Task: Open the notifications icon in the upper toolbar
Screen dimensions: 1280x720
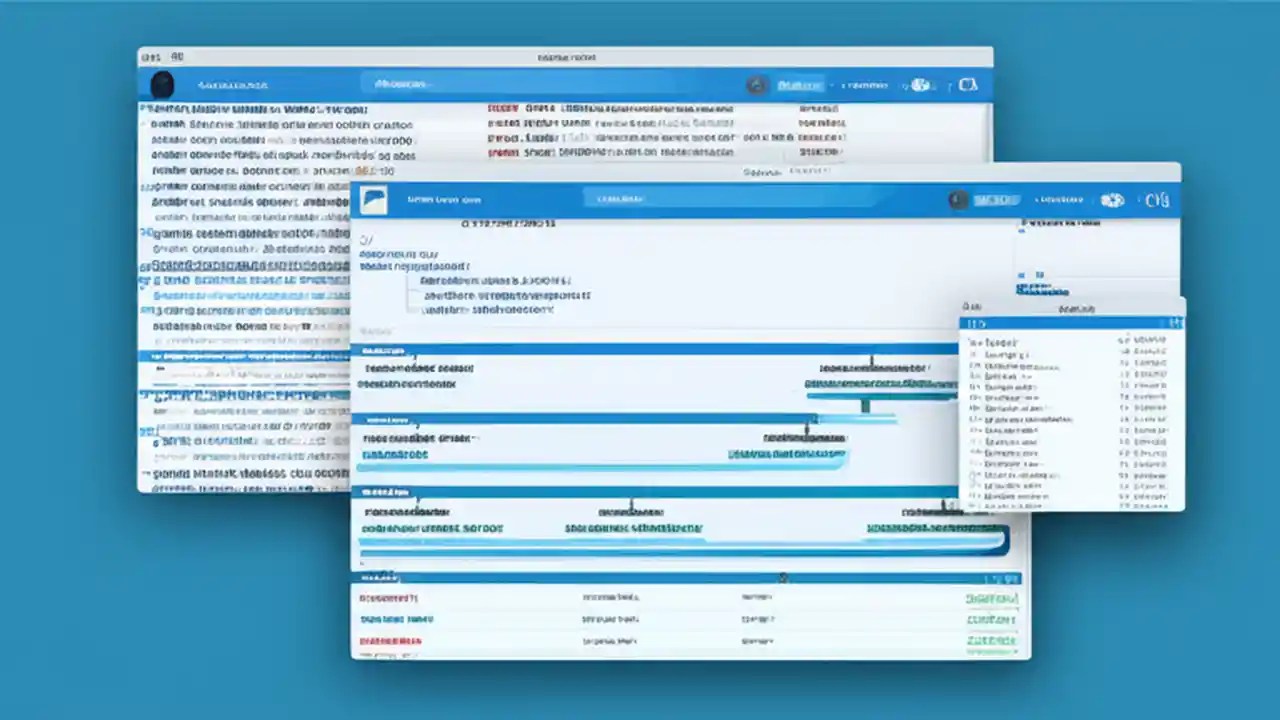Action: coord(920,85)
